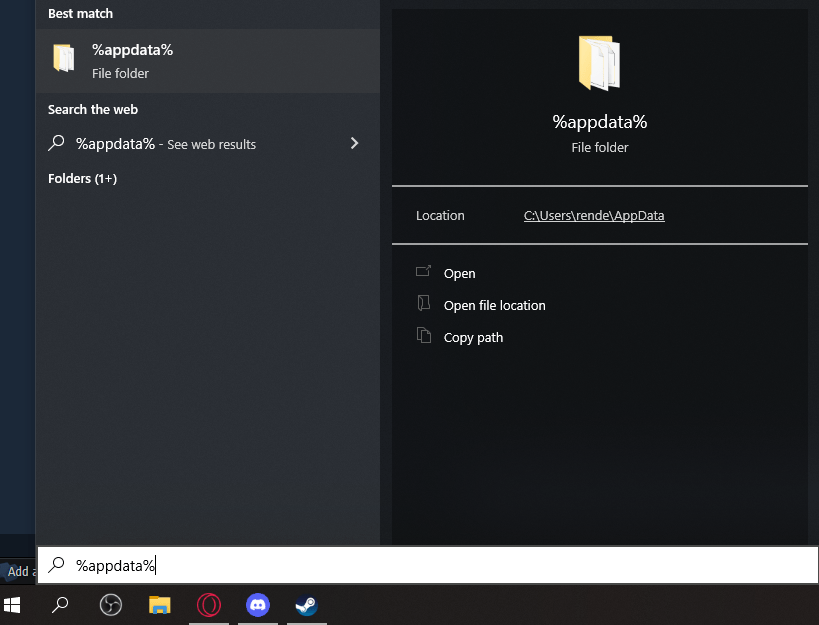Click the Open action icon
819x625 pixels.
pos(424,270)
